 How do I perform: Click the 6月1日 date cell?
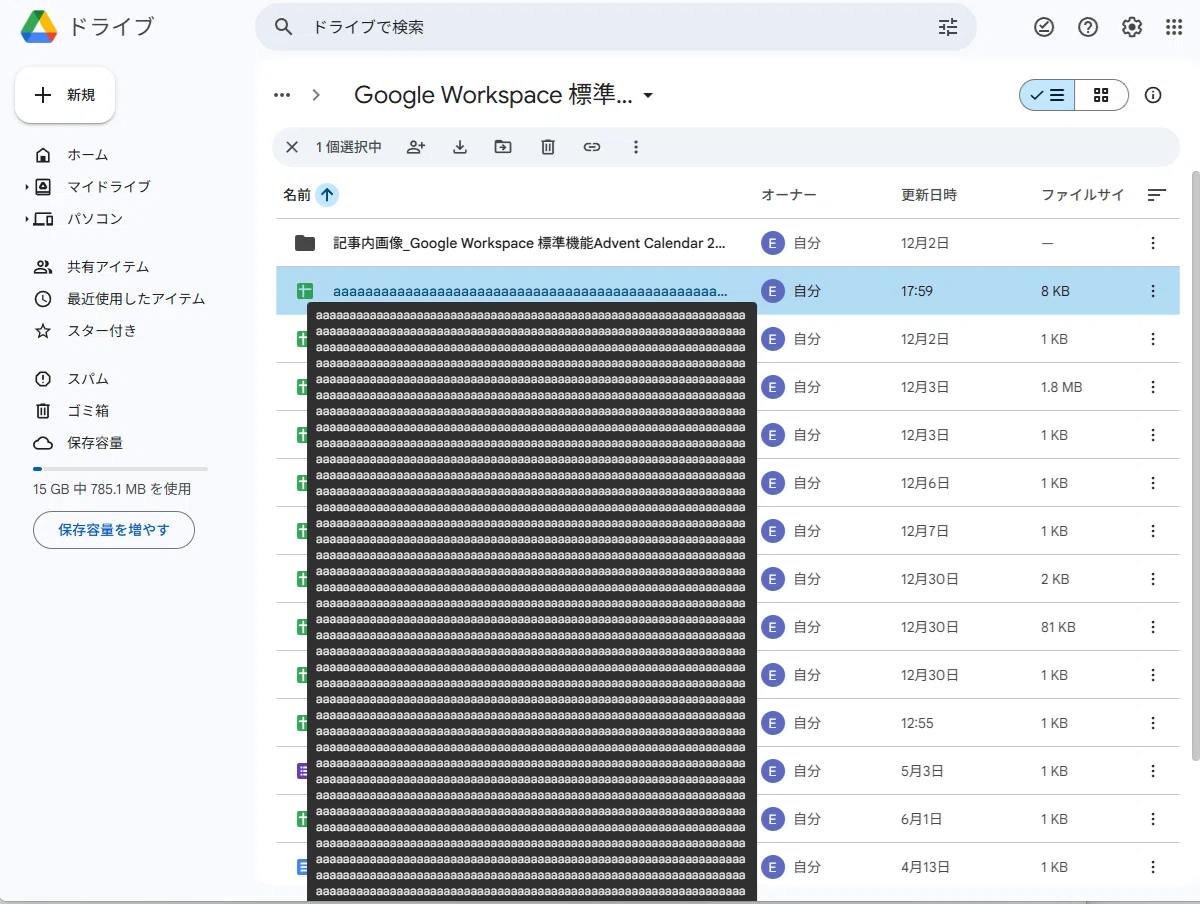click(922, 819)
